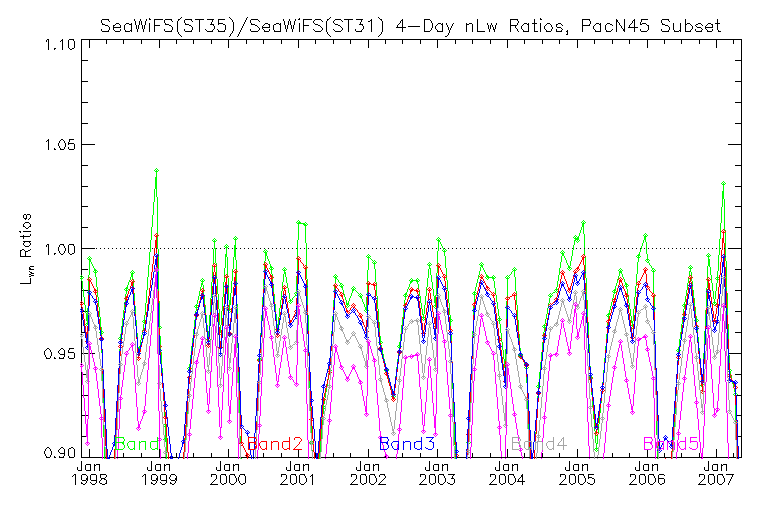This screenshot has height=512, width=768.
Task: Click the Jan 2001 x-axis label
Action: [298, 472]
